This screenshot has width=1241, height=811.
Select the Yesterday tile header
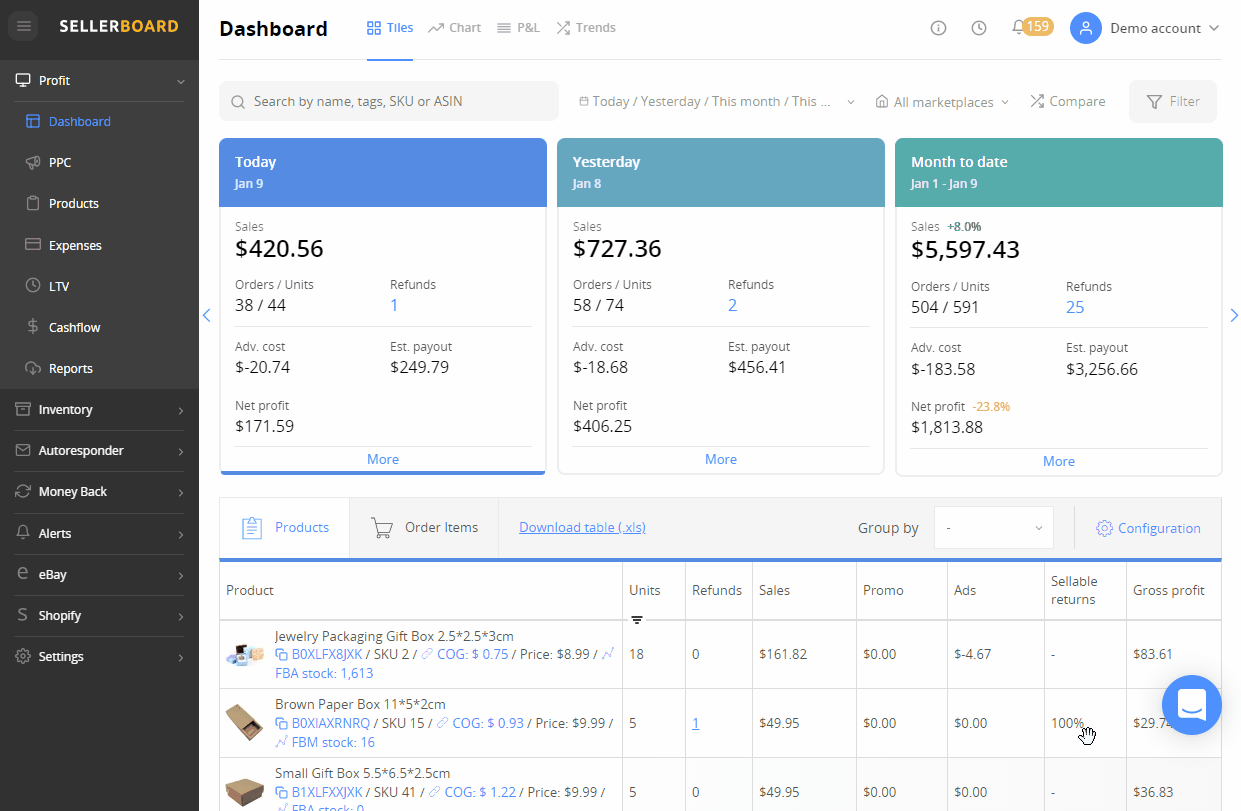tap(721, 172)
